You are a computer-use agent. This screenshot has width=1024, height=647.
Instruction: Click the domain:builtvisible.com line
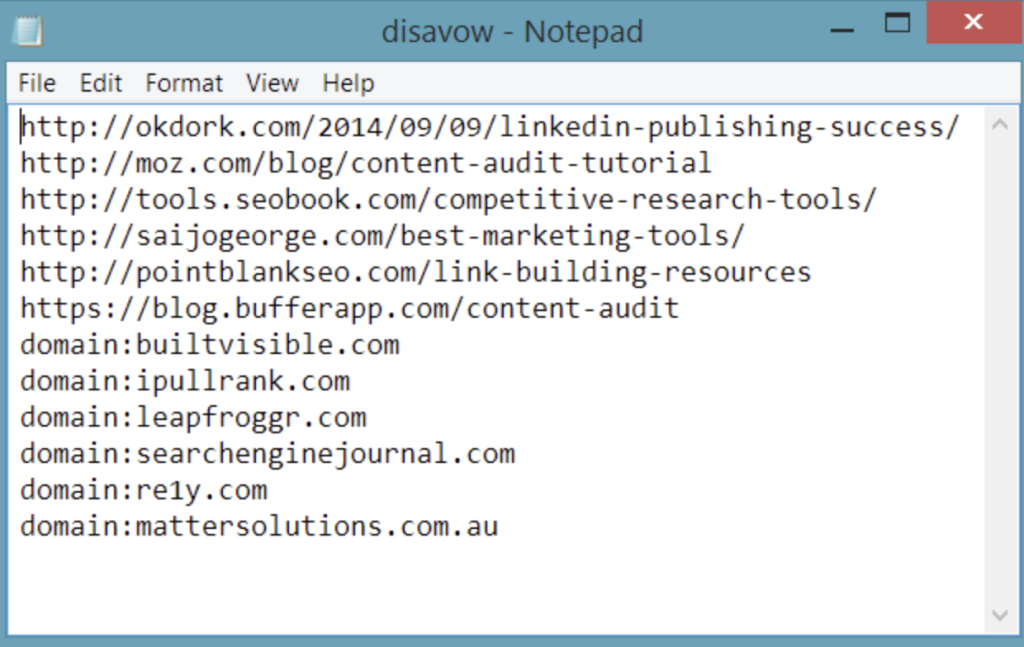210,345
